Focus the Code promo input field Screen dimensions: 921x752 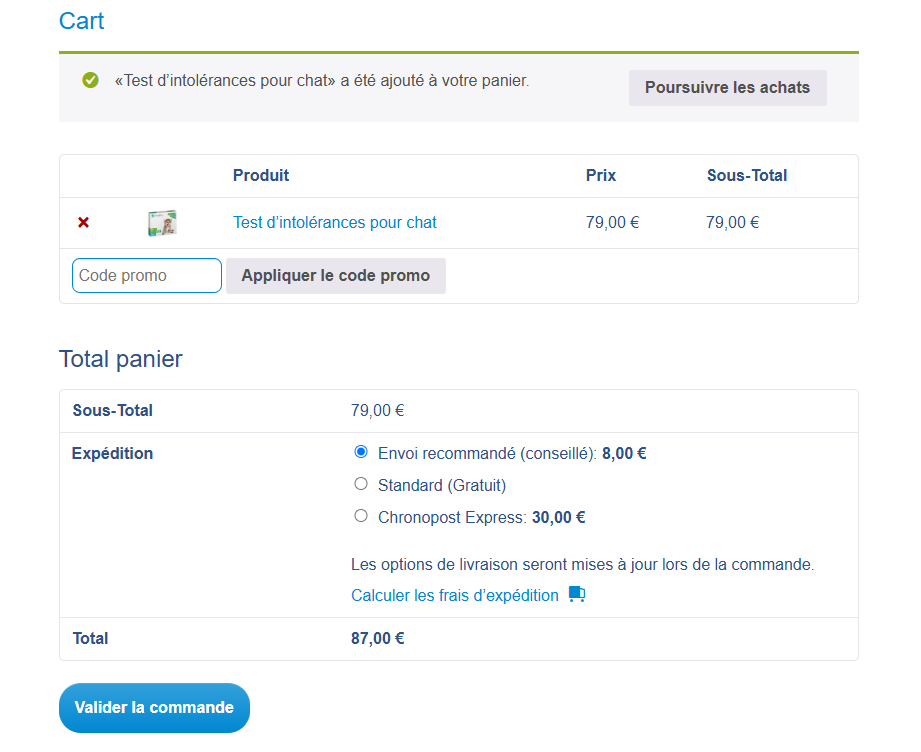(x=147, y=276)
